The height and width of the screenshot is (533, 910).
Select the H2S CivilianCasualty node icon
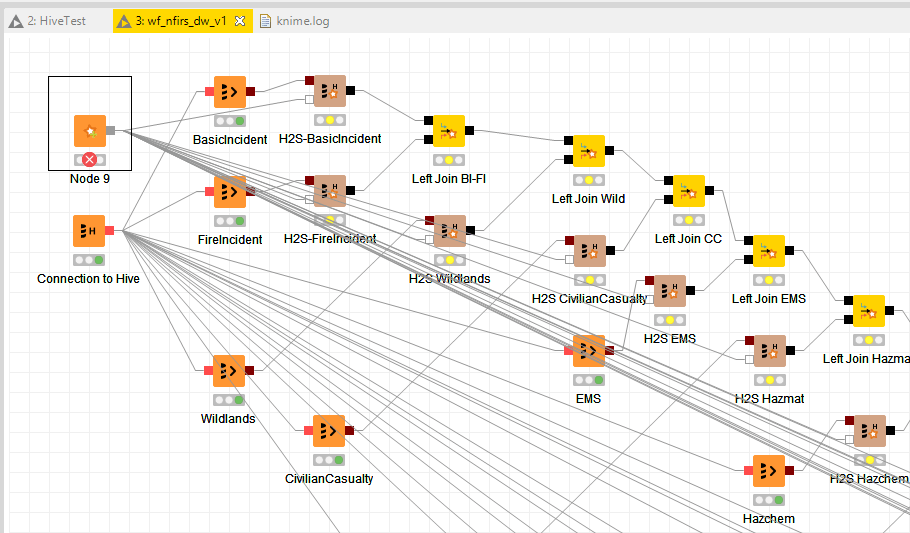(590, 251)
